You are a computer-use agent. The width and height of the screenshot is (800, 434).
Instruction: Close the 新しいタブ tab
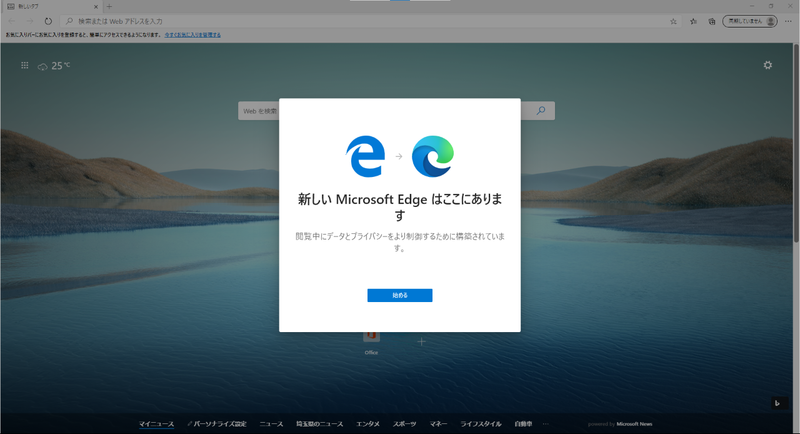pyautogui.click(x=95, y=7)
